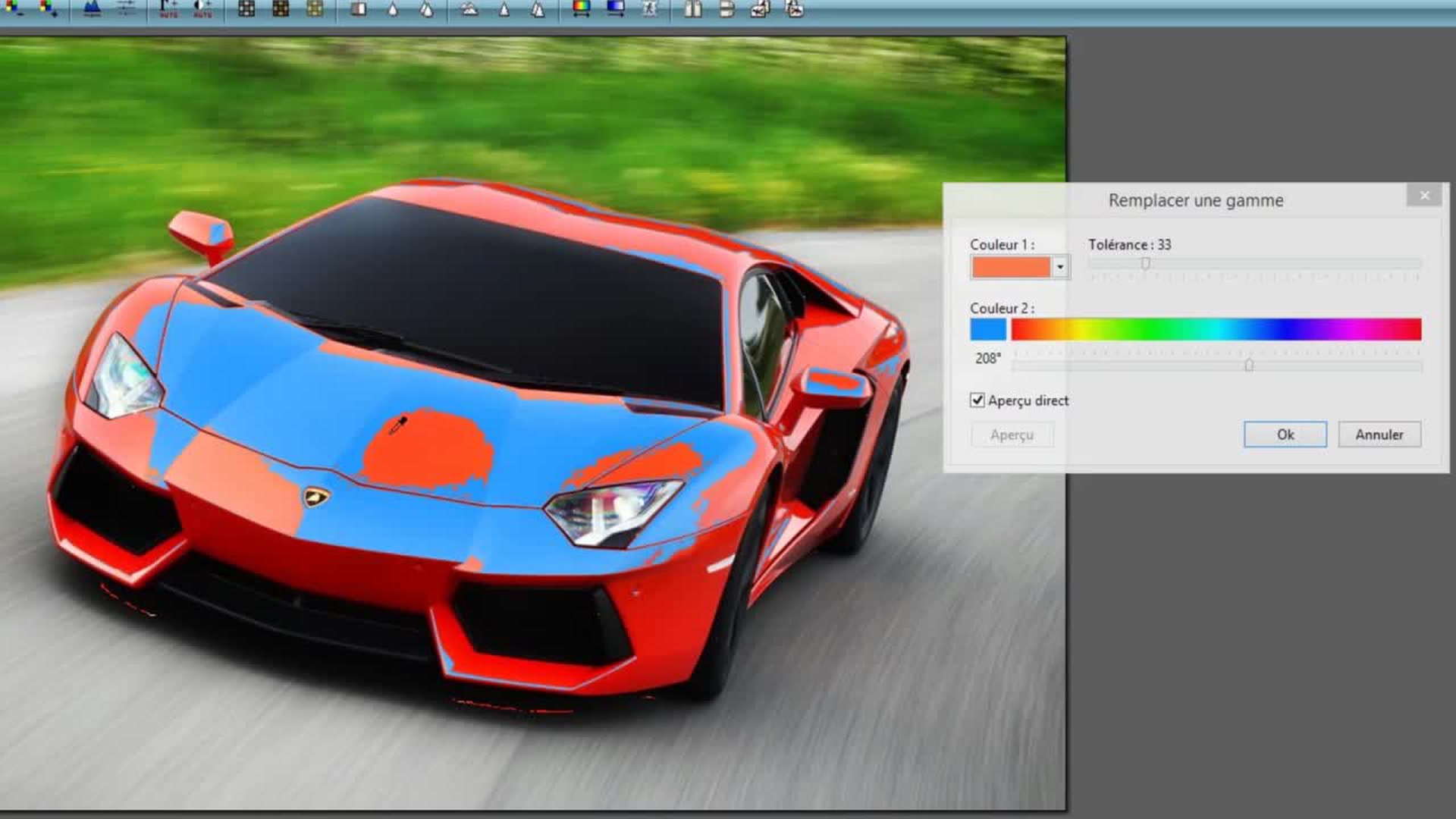Click the rainbow hue variation icon
The height and width of the screenshot is (819, 1456).
[582, 8]
